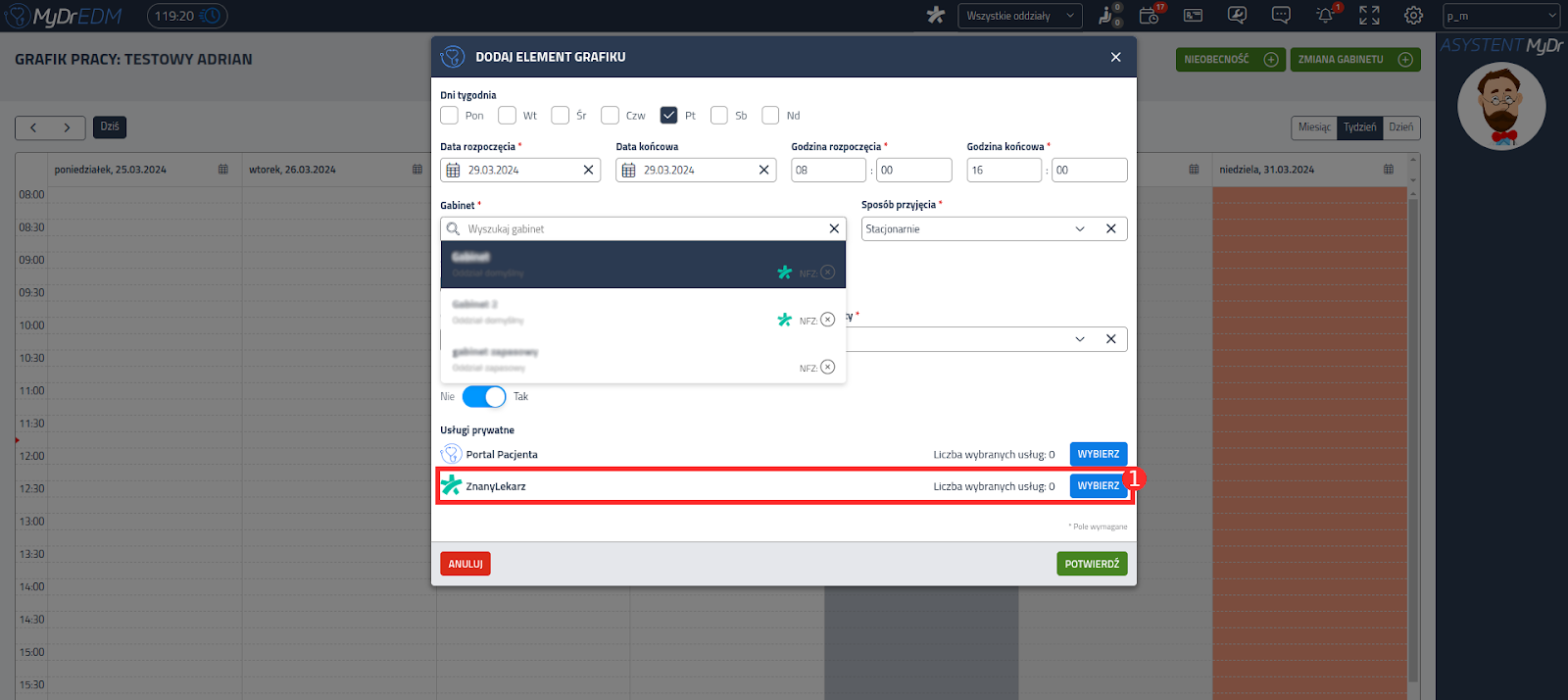Open the ID card icon in top bar
Screen dimensions: 1568x700
tap(1193, 16)
